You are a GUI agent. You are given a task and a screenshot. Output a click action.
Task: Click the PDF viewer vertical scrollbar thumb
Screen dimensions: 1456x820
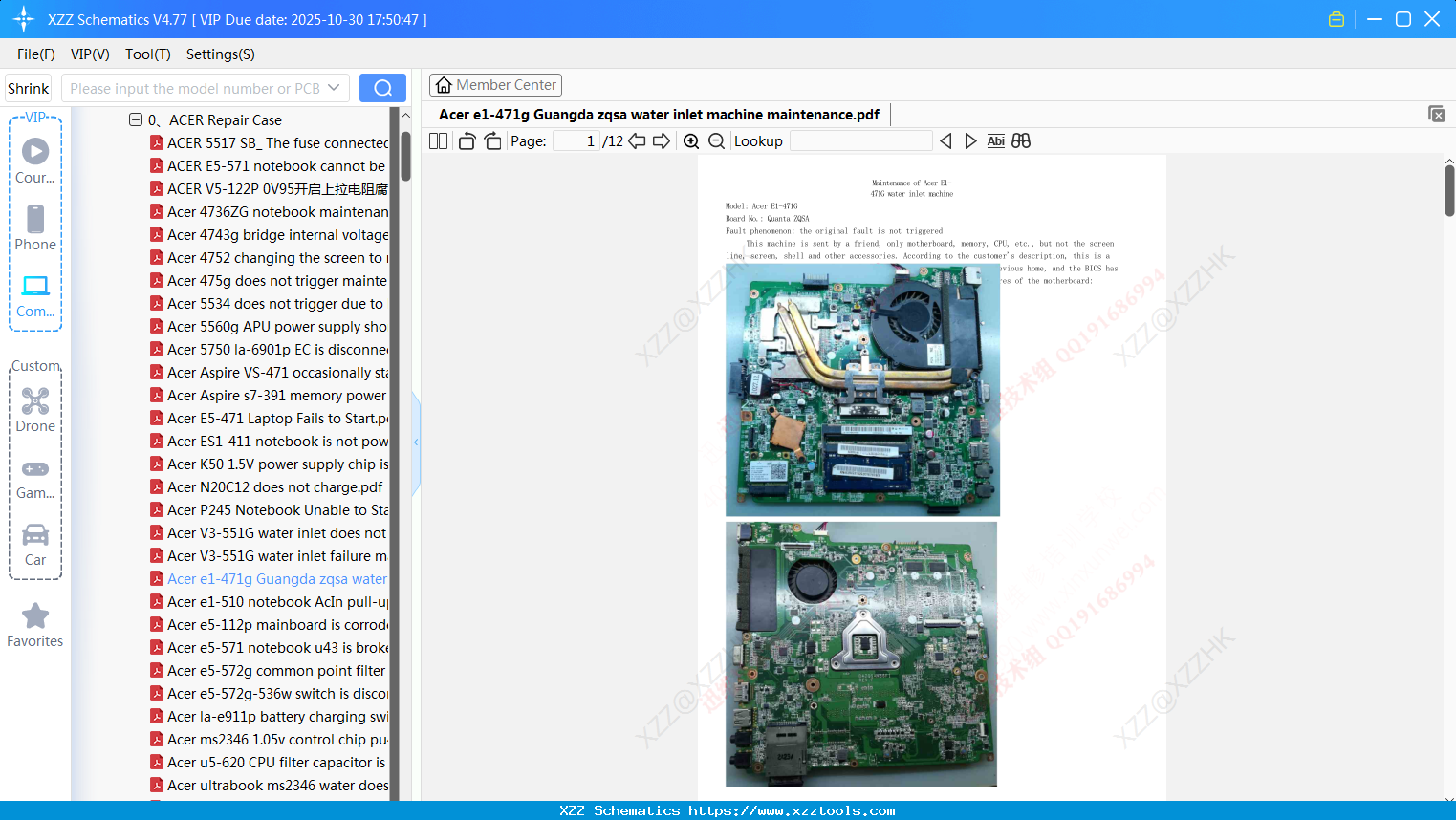coord(1449,190)
